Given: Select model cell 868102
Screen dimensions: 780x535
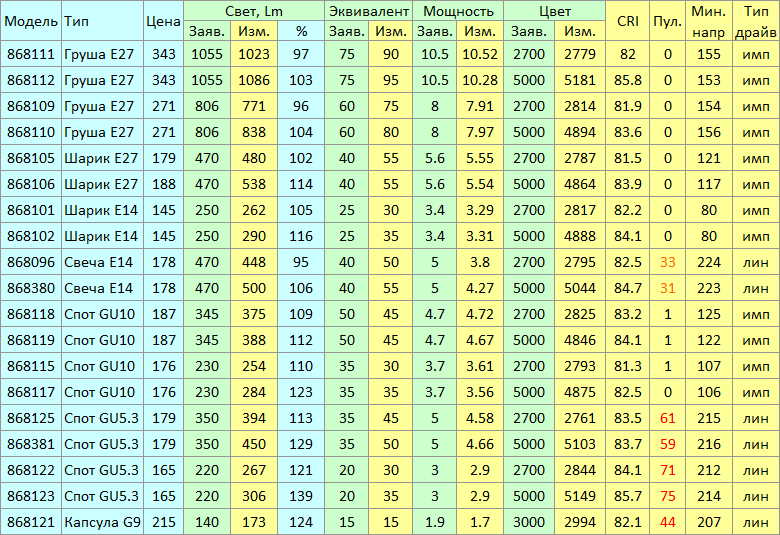Looking at the screenshot, I should 31,236.
